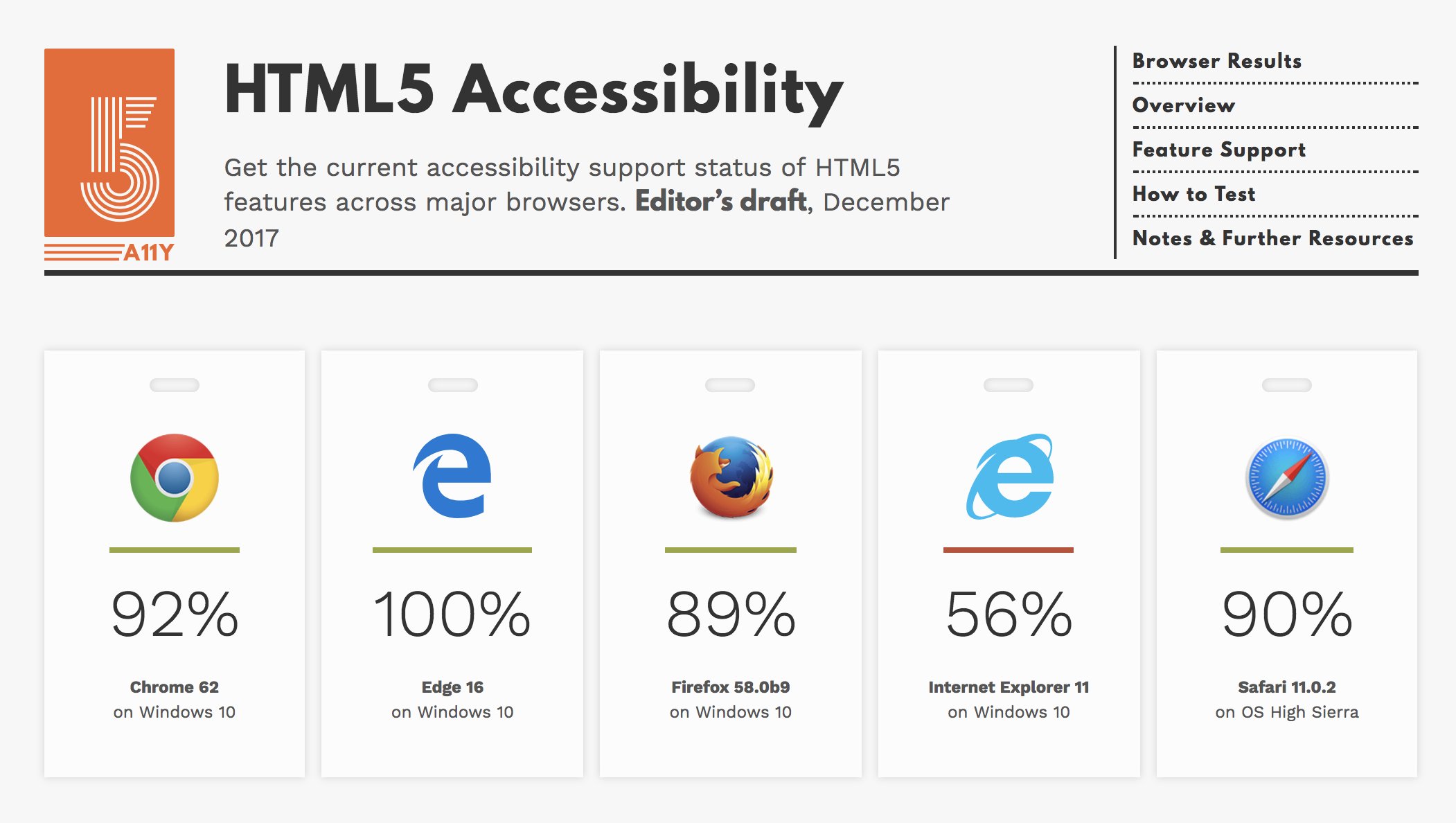Click the 100% Edge score

pos(452,614)
